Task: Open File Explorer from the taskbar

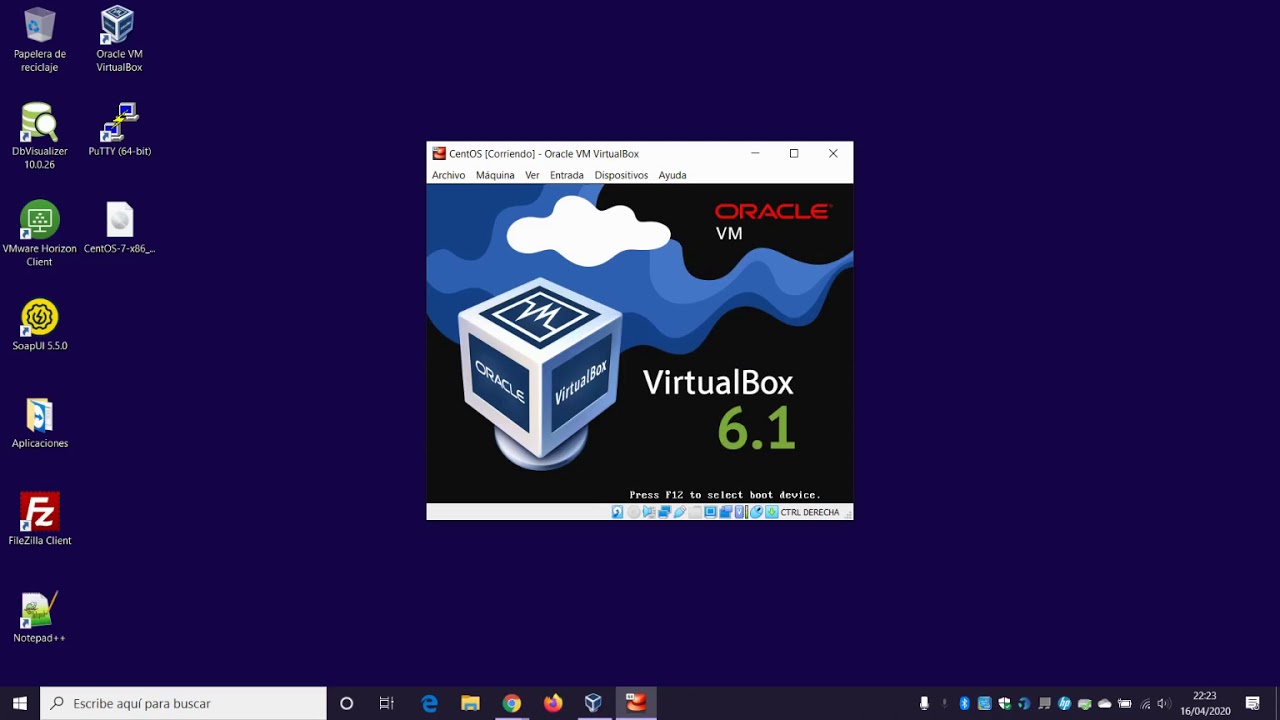Action: (x=470, y=703)
